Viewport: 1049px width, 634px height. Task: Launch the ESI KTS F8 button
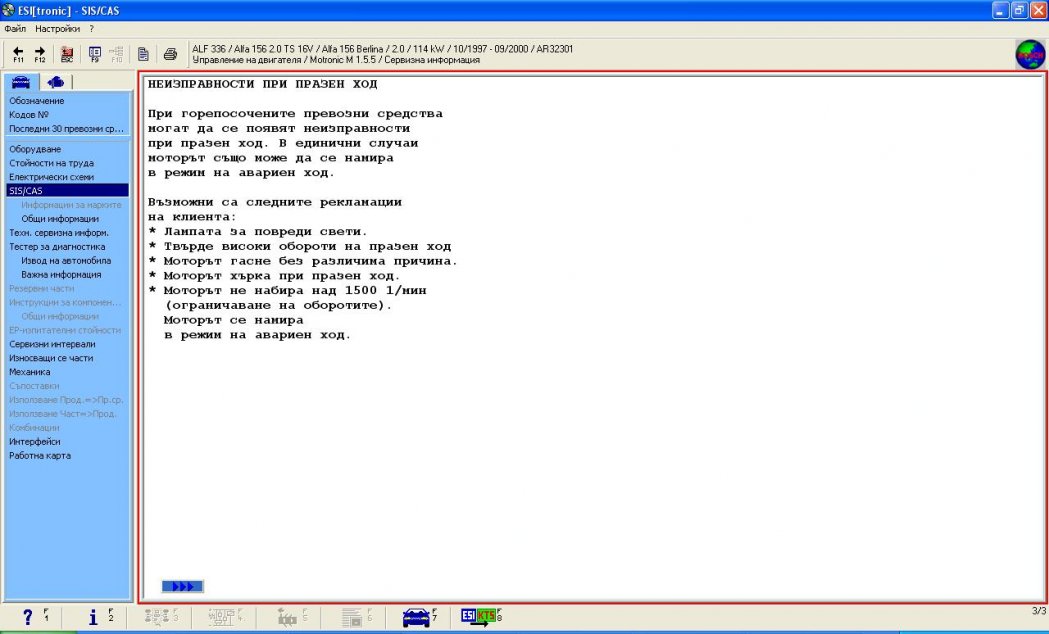pos(479,617)
